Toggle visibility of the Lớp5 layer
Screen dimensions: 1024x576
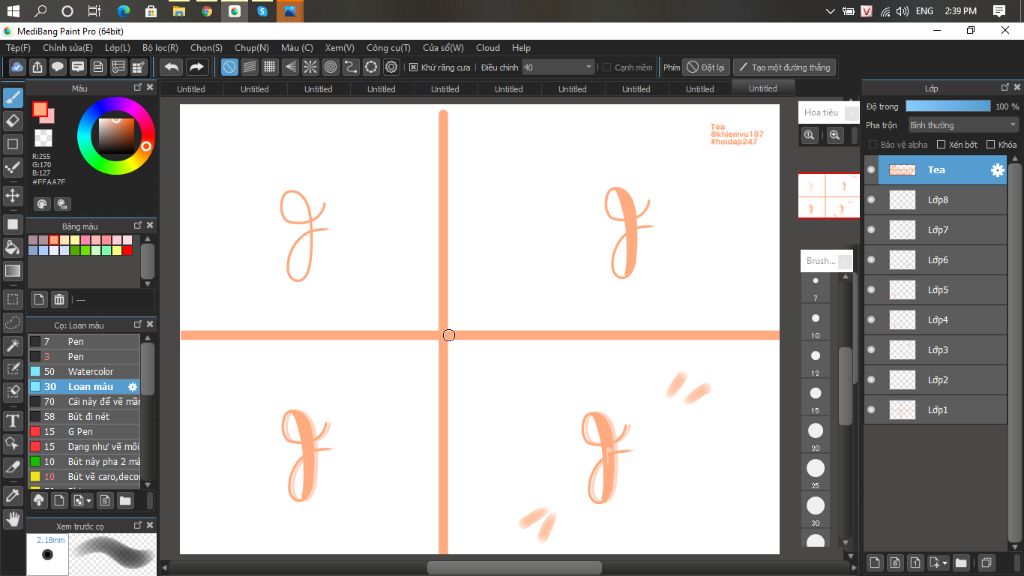tap(871, 290)
